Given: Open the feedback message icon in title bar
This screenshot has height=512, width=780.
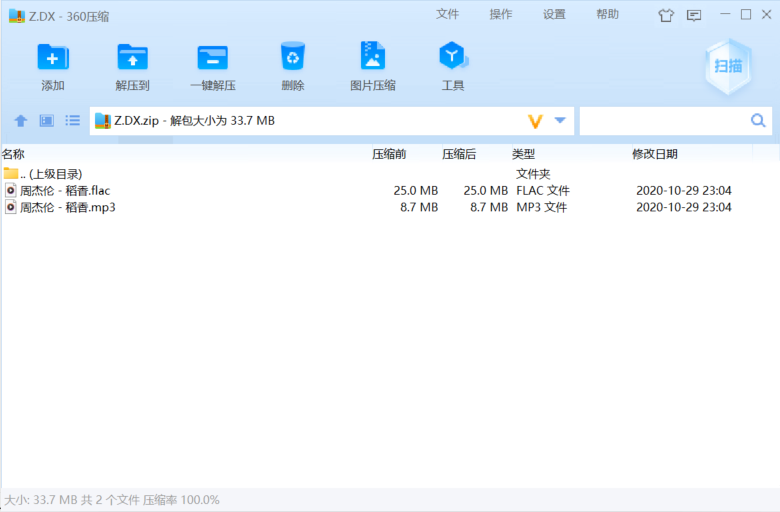Looking at the screenshot, I should (x=694, y=15).
